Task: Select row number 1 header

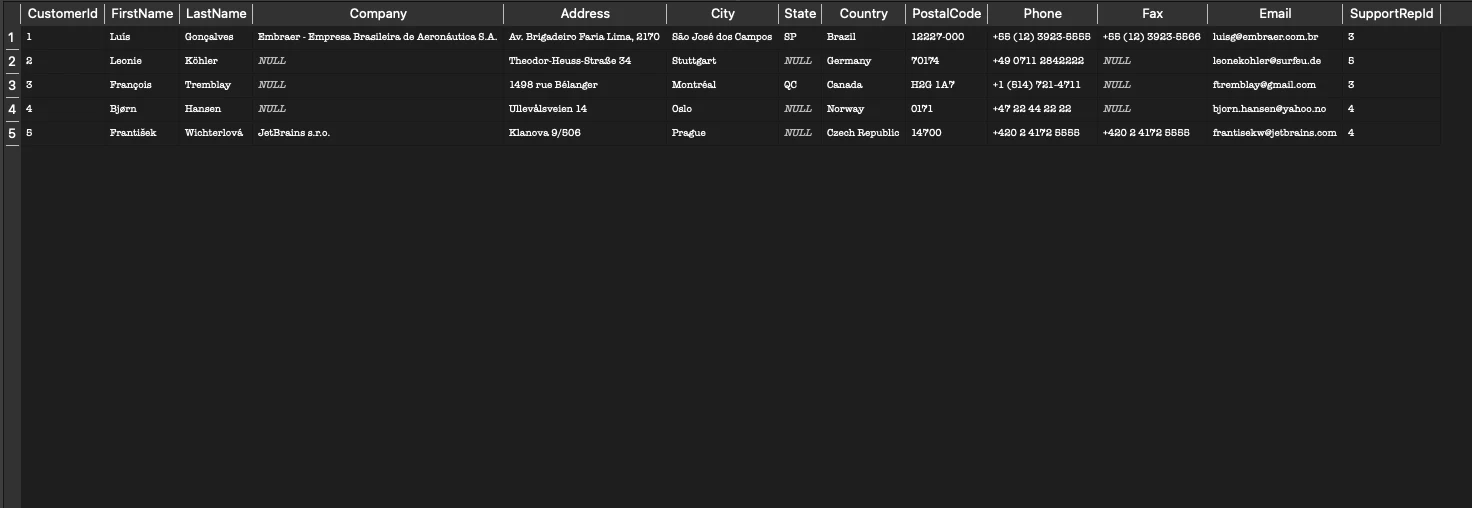Action: [x=11, y=37]
